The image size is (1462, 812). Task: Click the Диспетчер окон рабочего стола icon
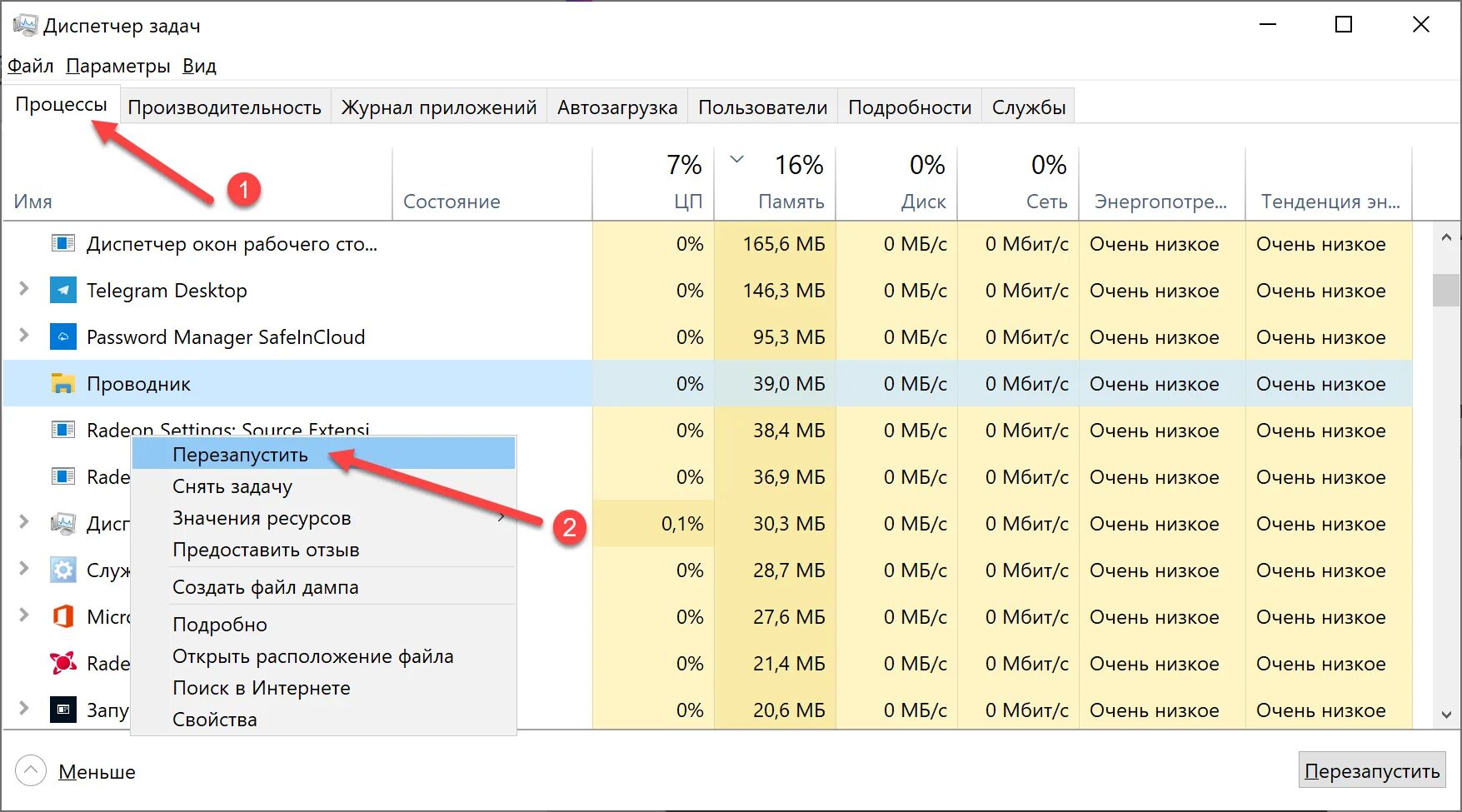coord(63,243)
